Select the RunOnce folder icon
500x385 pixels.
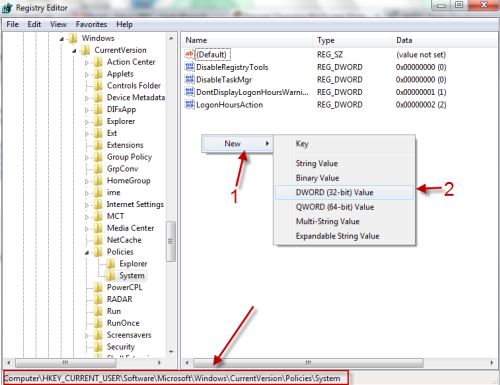[98, 323]
